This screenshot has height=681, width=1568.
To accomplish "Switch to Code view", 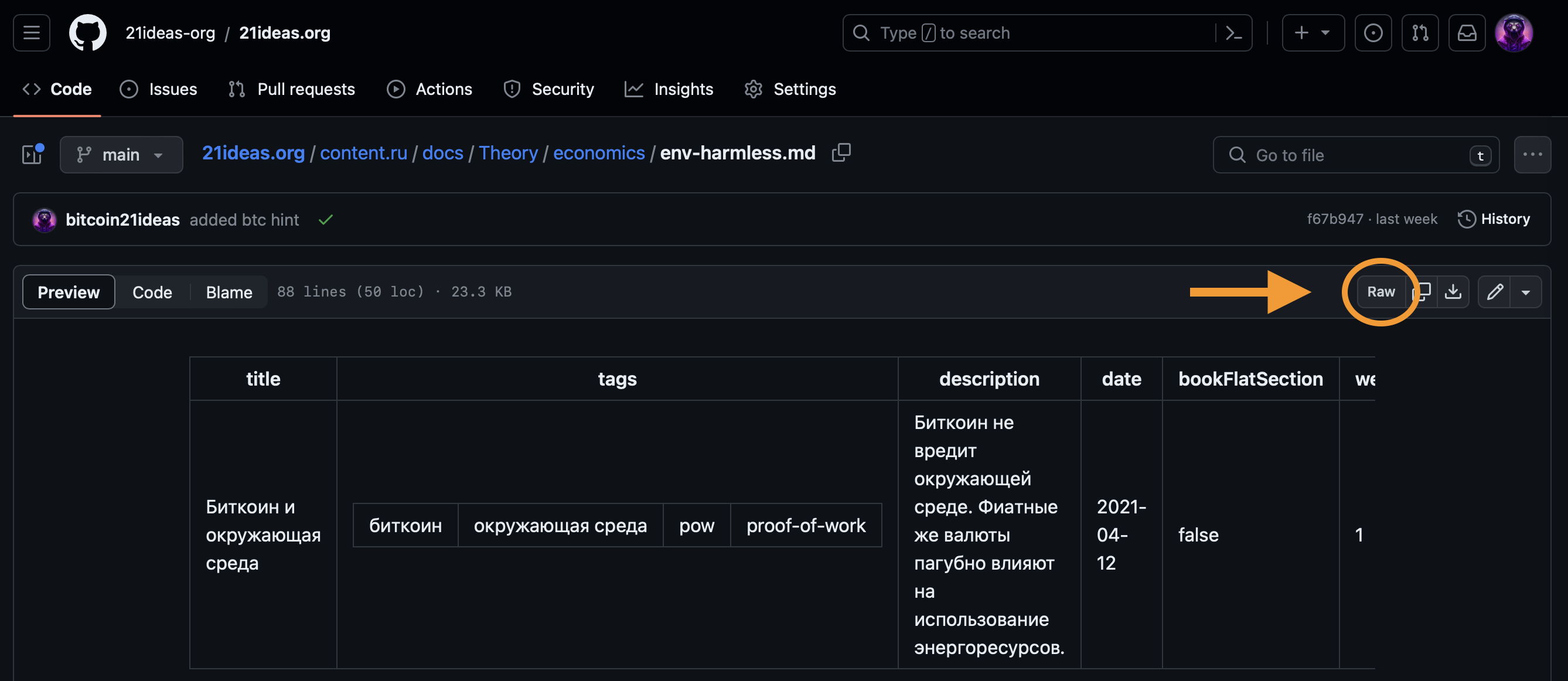I will [152, 292].
